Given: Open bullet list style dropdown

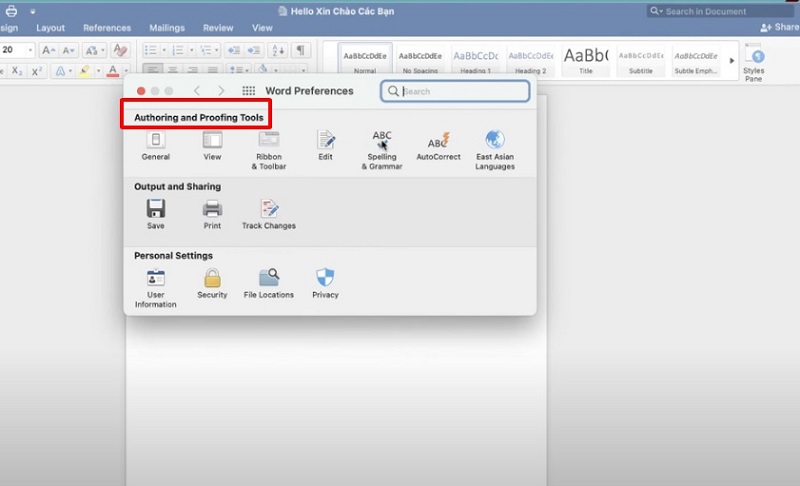Looking at the screenshot, I should coord(164,50).
